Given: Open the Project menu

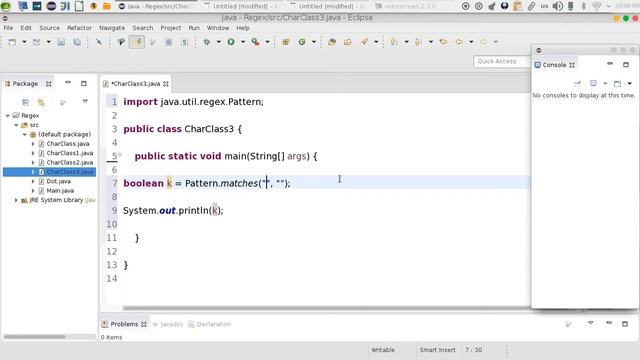Looking at the screenshot, I should 171,28.
